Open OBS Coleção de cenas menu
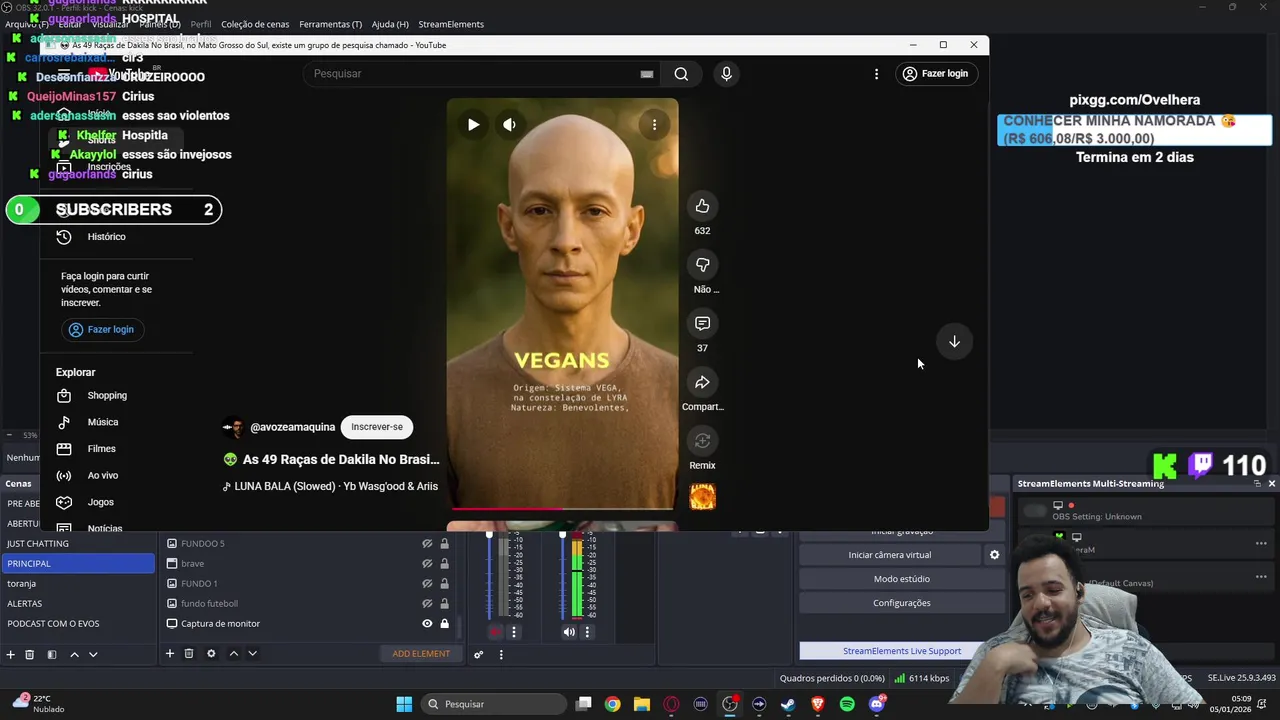The height and width of the screenshot is (720, 1280). (255, 24)
